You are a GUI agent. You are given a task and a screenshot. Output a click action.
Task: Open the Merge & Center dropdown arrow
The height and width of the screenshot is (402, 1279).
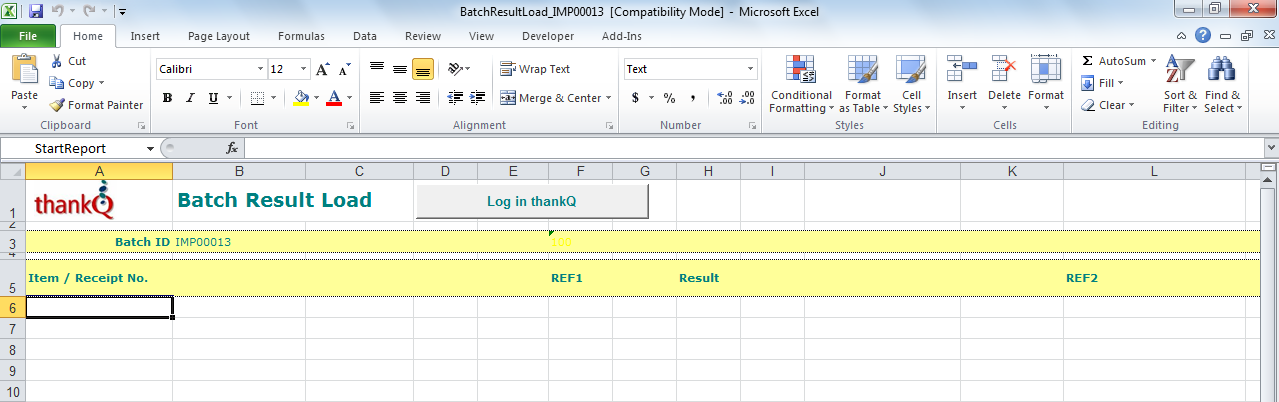(609, 98)
